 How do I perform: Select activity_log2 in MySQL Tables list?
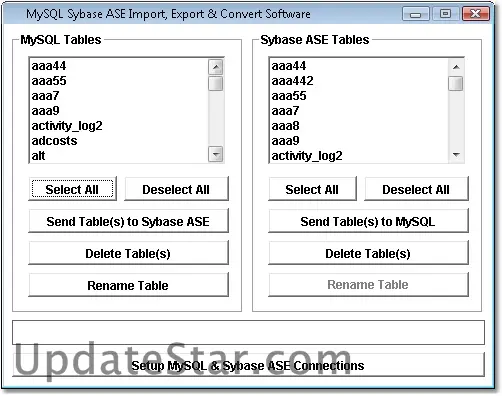119,126
